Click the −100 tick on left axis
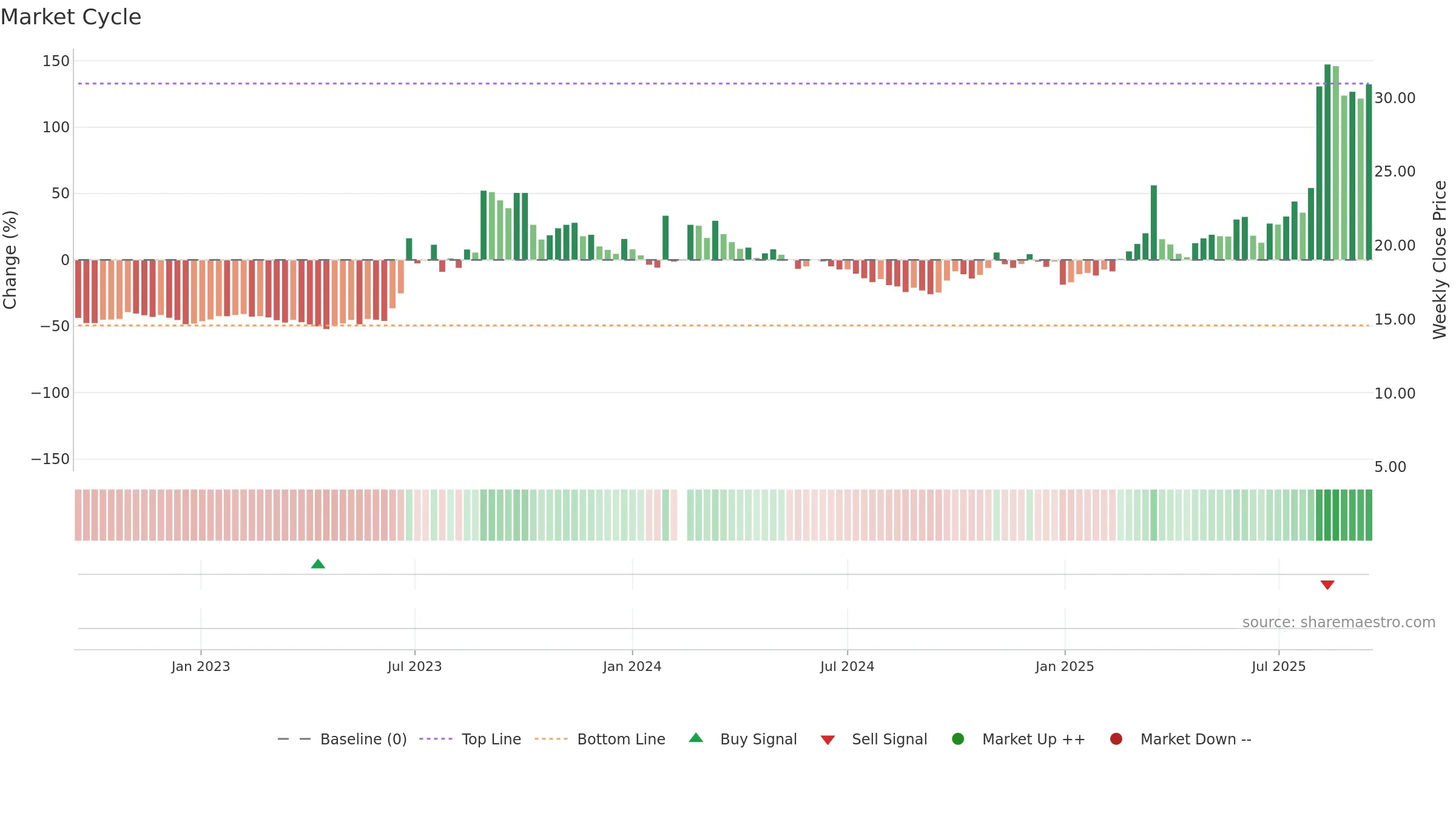 click(x=50, y=393)
